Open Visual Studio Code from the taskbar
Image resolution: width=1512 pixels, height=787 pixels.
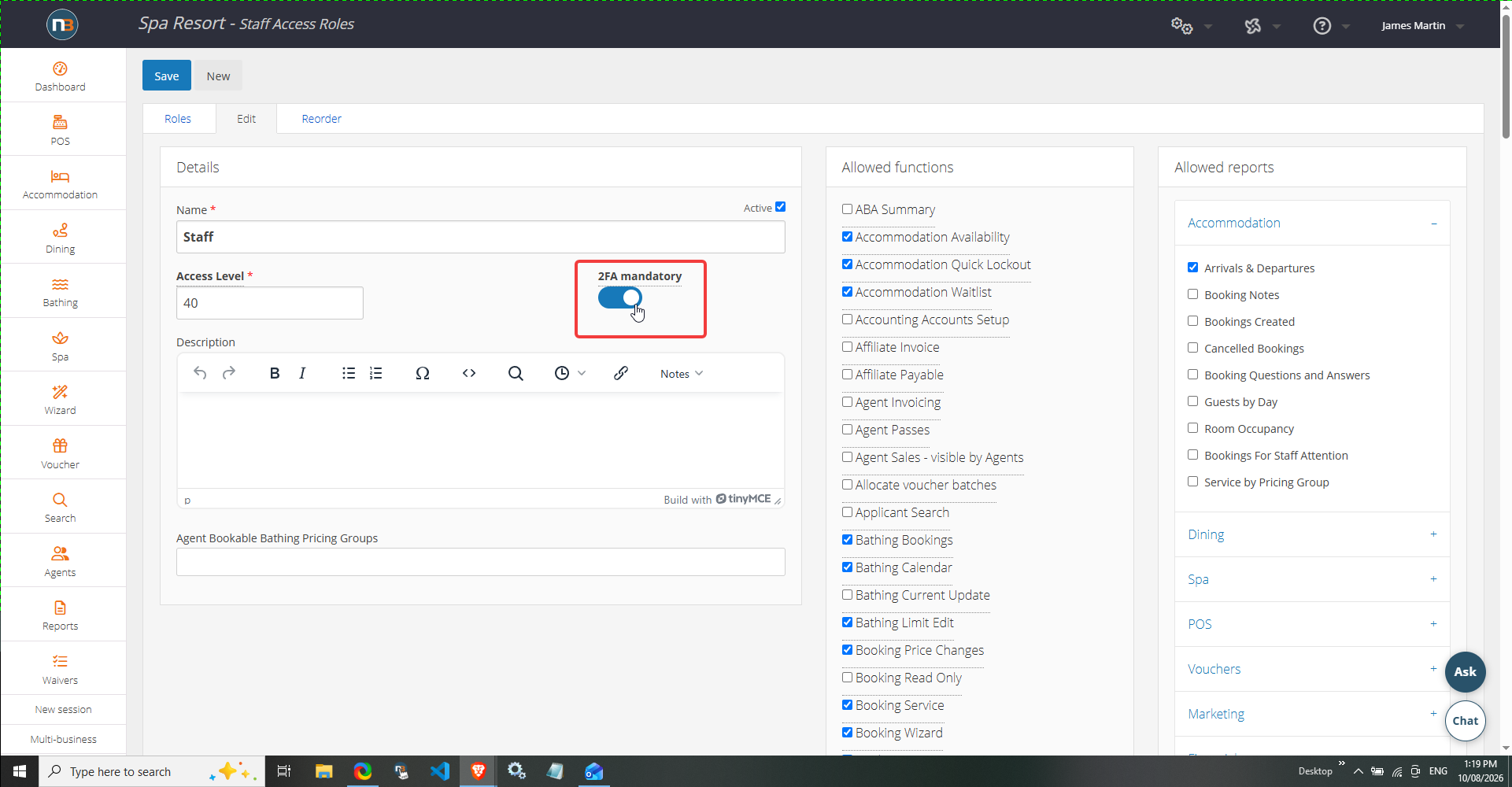440,771
